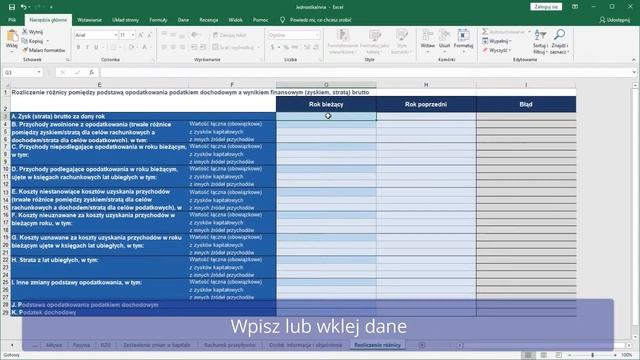The height and width of the screenshot is (360, 640).
Task: Open the Rachunek przepływów sheet tab
Action: (x=230, y=345)
